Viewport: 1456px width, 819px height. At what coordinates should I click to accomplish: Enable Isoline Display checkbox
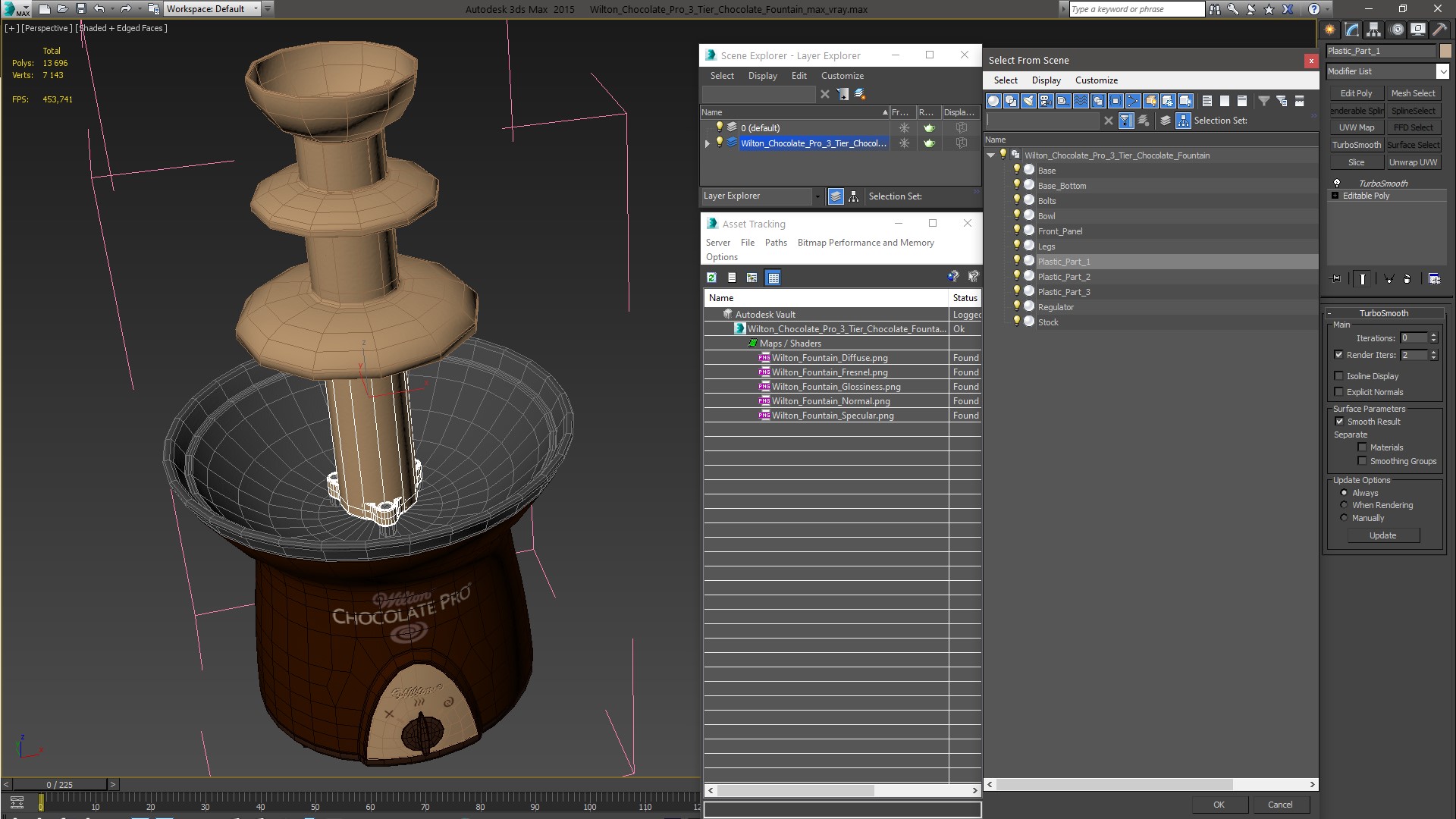pos(1338,376)
